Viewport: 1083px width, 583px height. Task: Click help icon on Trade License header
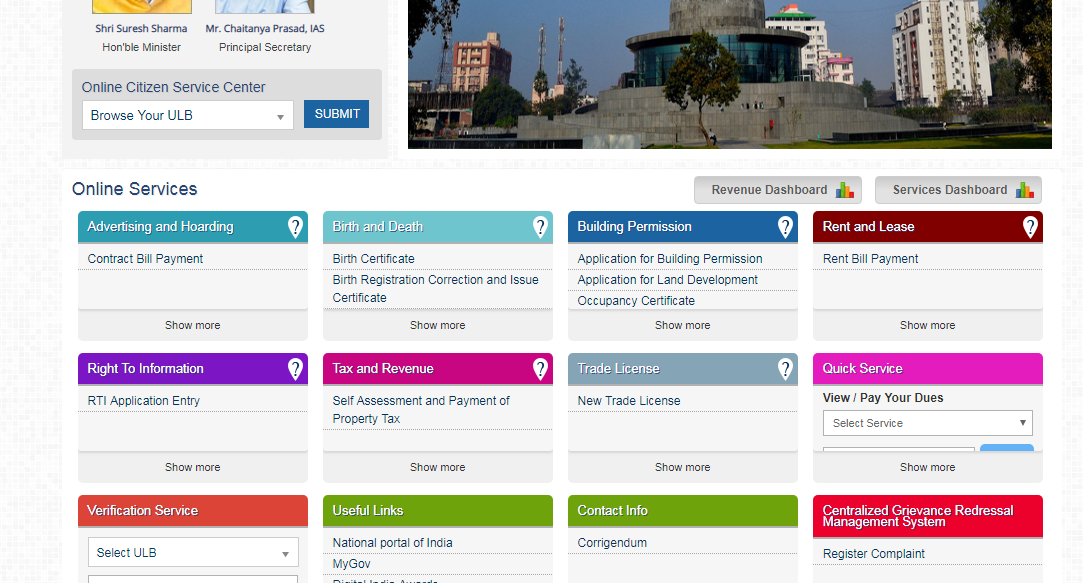click(x=785, y=369)
